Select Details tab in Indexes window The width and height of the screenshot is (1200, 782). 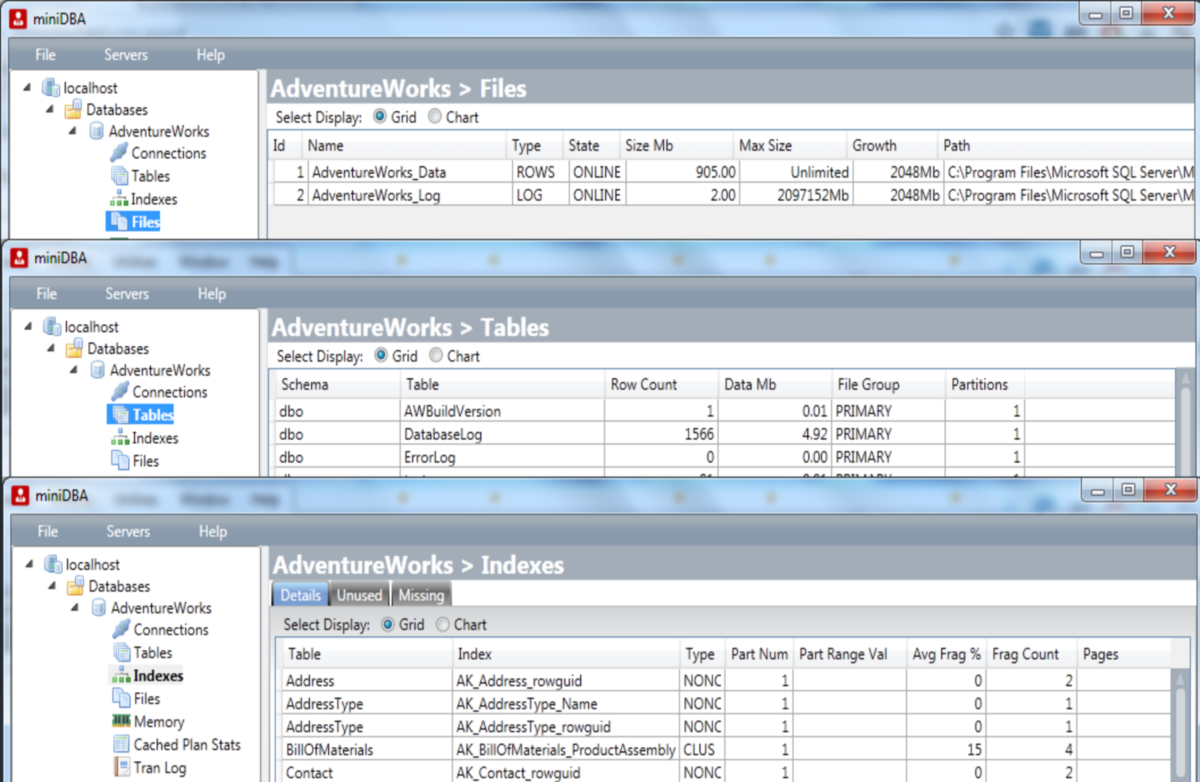click(300, 595)
